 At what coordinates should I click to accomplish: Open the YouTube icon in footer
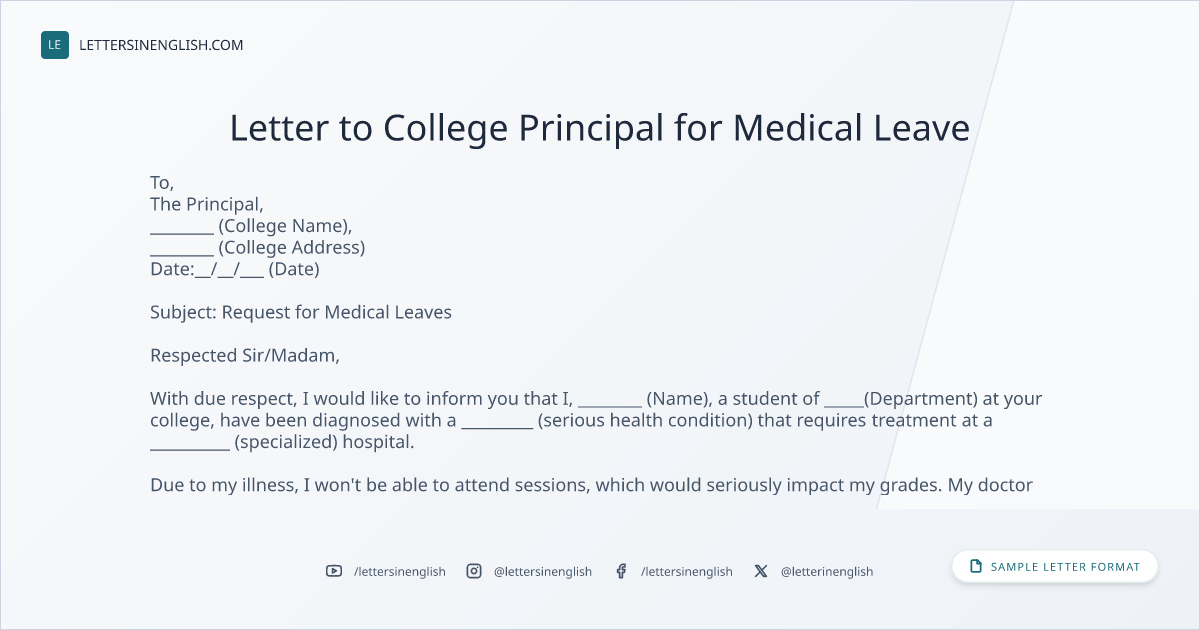334,571
